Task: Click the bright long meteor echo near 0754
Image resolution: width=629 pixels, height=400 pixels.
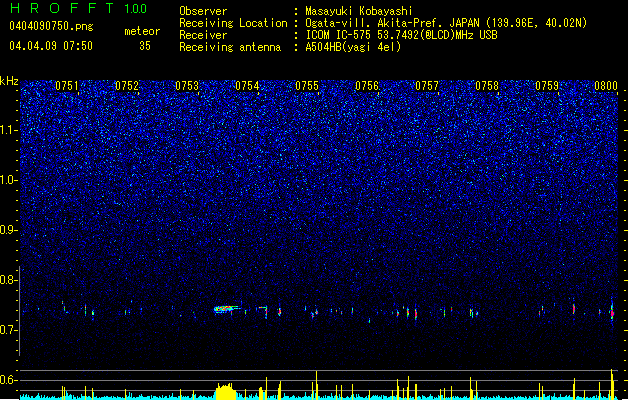Action: pyautogui.click(x=227, y=309)
